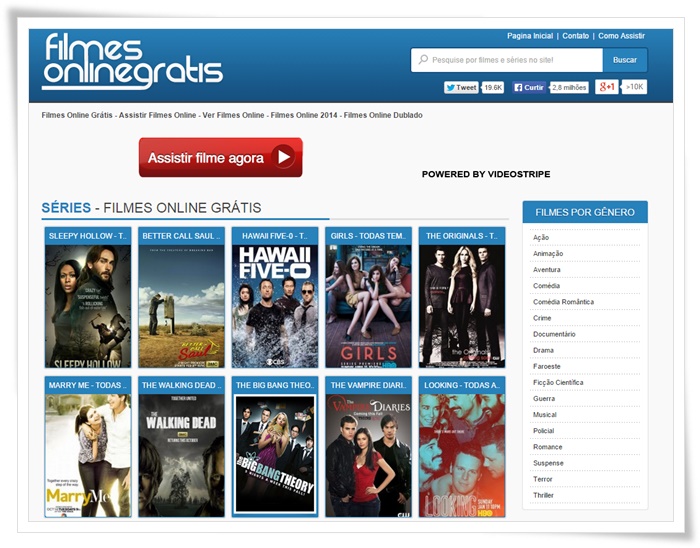This screenshot has height=548, width=700.
Task: Click the Filmes Online Gratis logo
Action: click(x=133, y=62)
